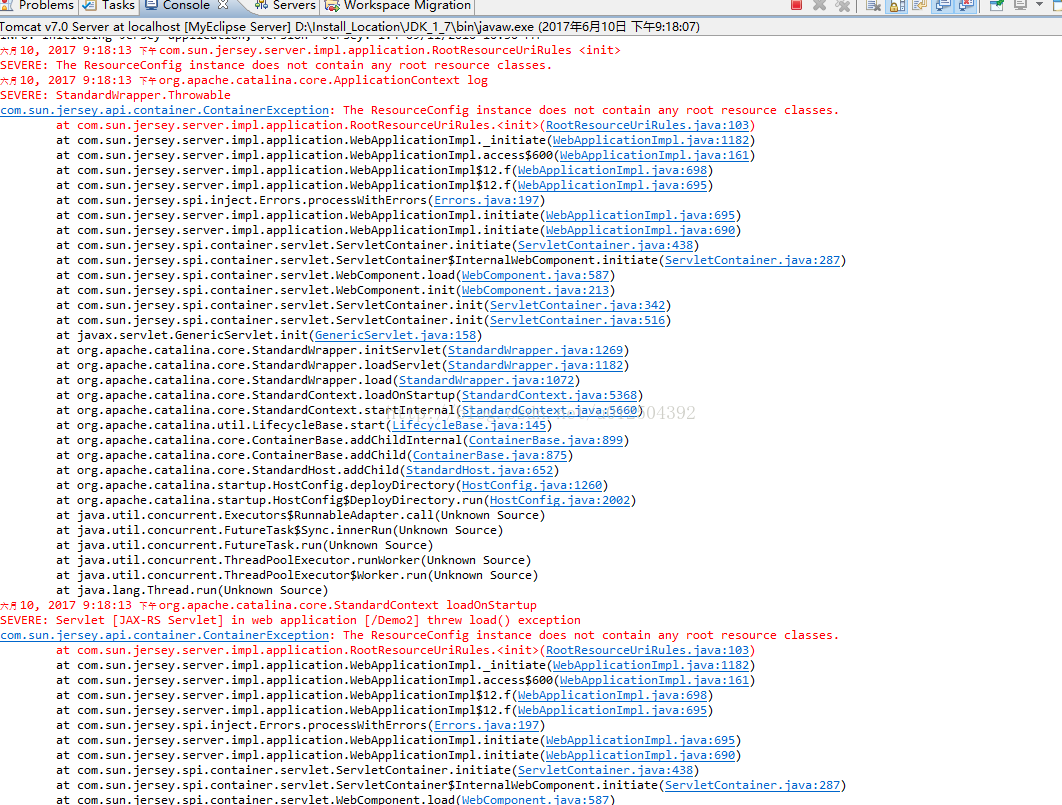This screenshot has width=1062, height=805.
Task: Close the Console tab
Action: click(x=223, y=5)
